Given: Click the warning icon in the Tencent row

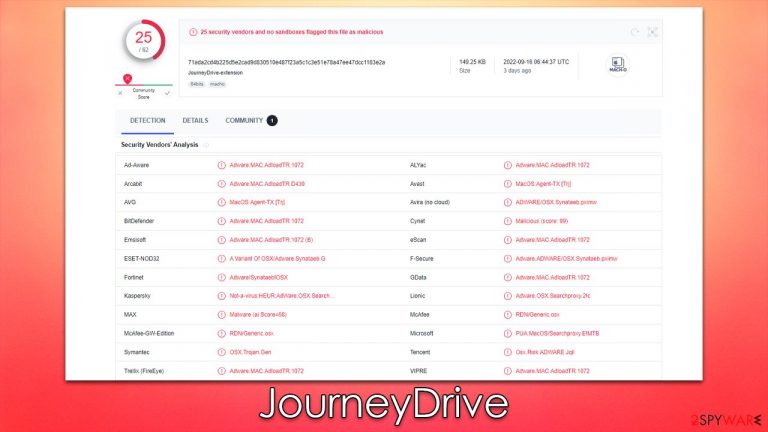Looking at the screenshot, I should tap(507, 352).
